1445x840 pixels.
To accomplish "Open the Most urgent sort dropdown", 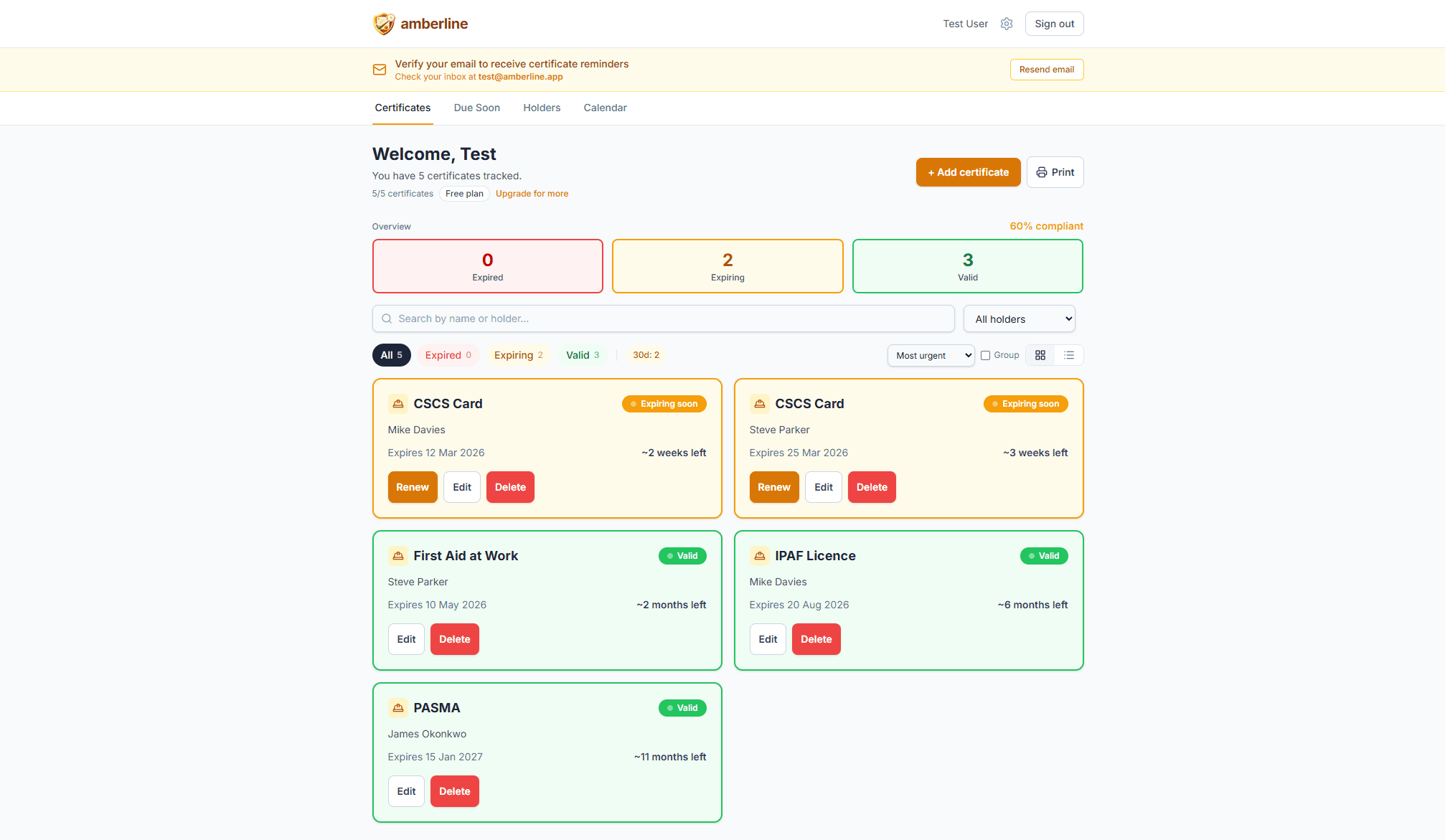I will point(931,355).
